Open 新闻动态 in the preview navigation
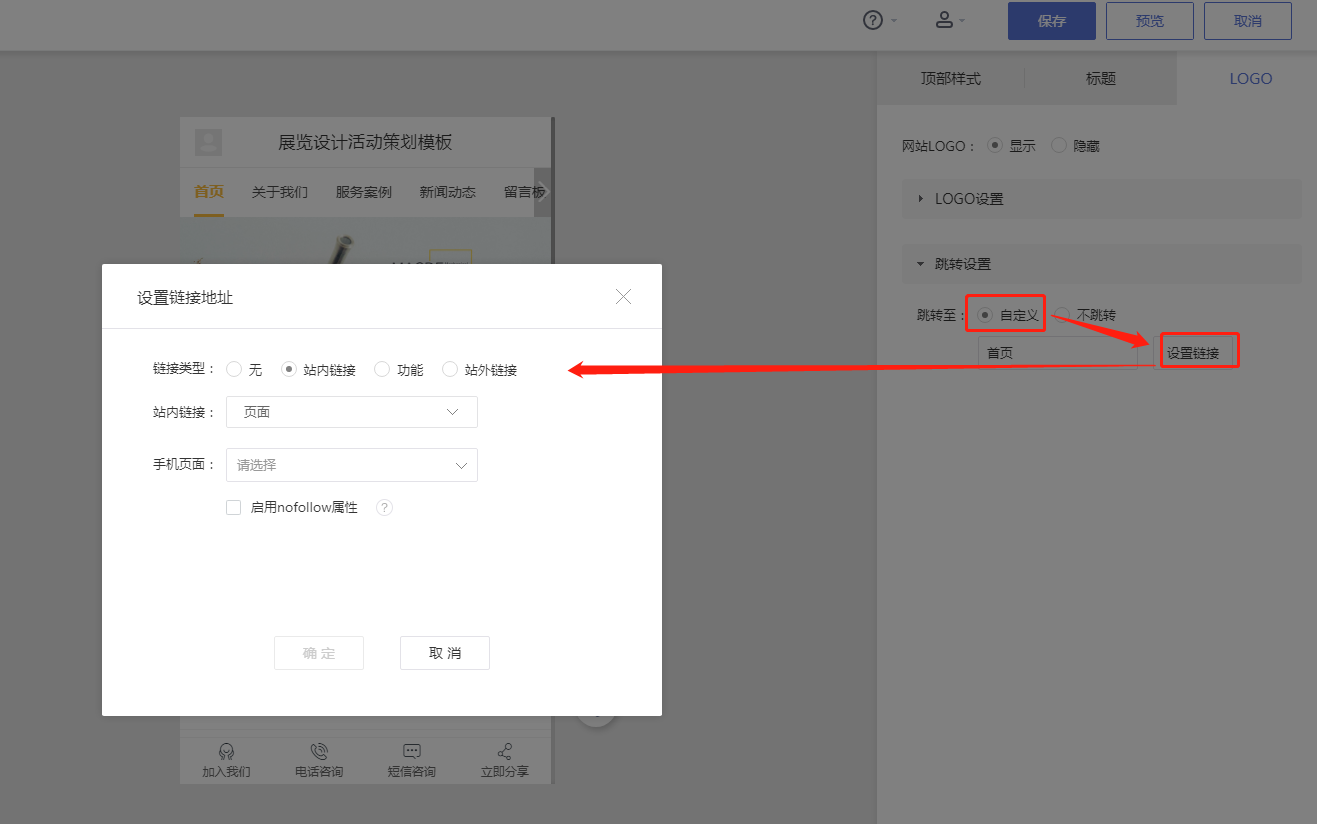 pos(448,192)
